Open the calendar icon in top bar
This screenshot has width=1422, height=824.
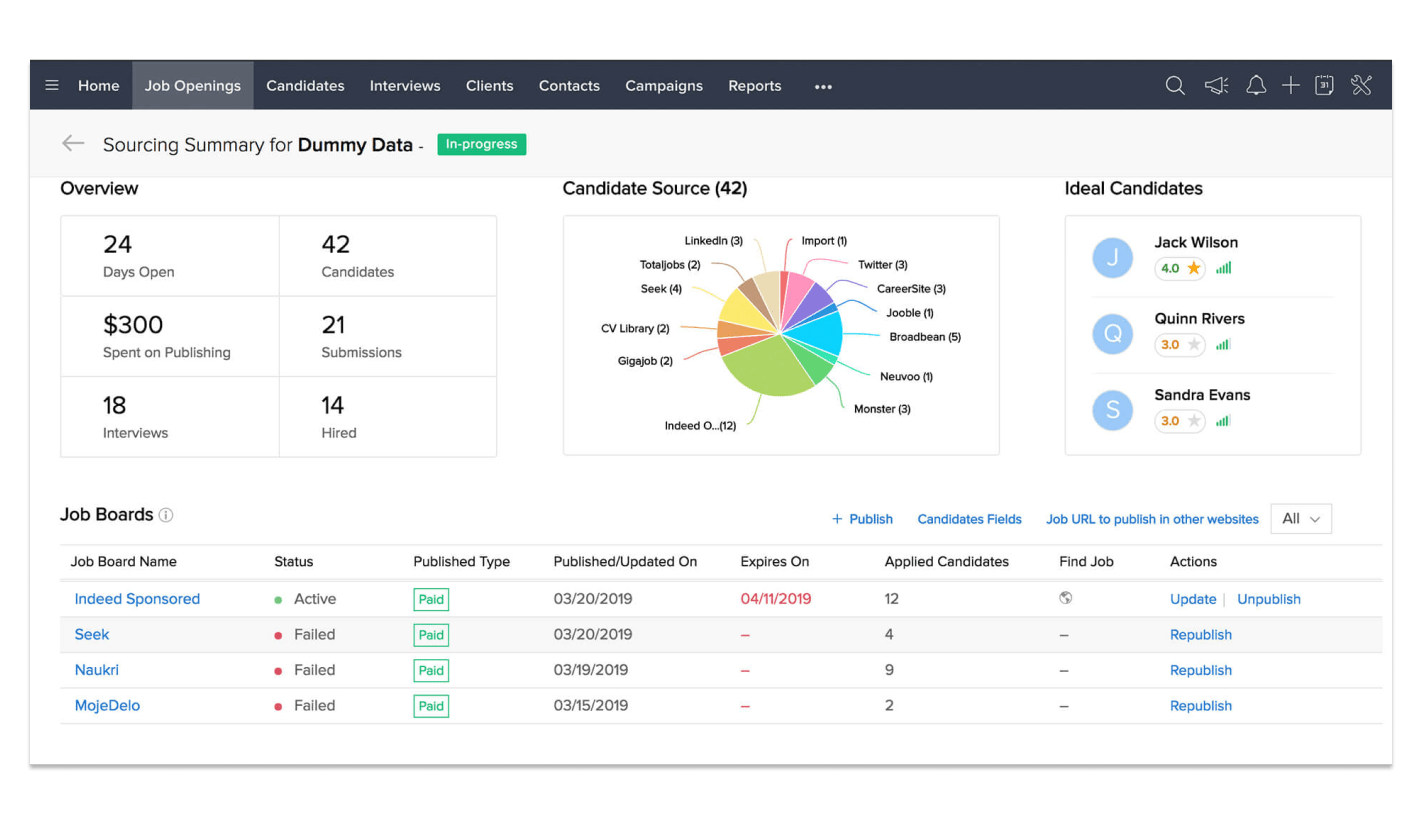click(x=1324, y=86)
